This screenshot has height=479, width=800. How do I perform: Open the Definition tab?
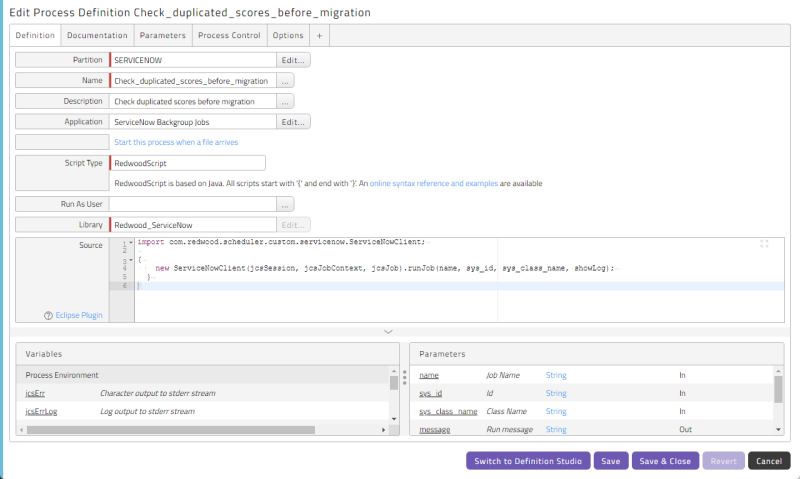[x=35, y=35]
